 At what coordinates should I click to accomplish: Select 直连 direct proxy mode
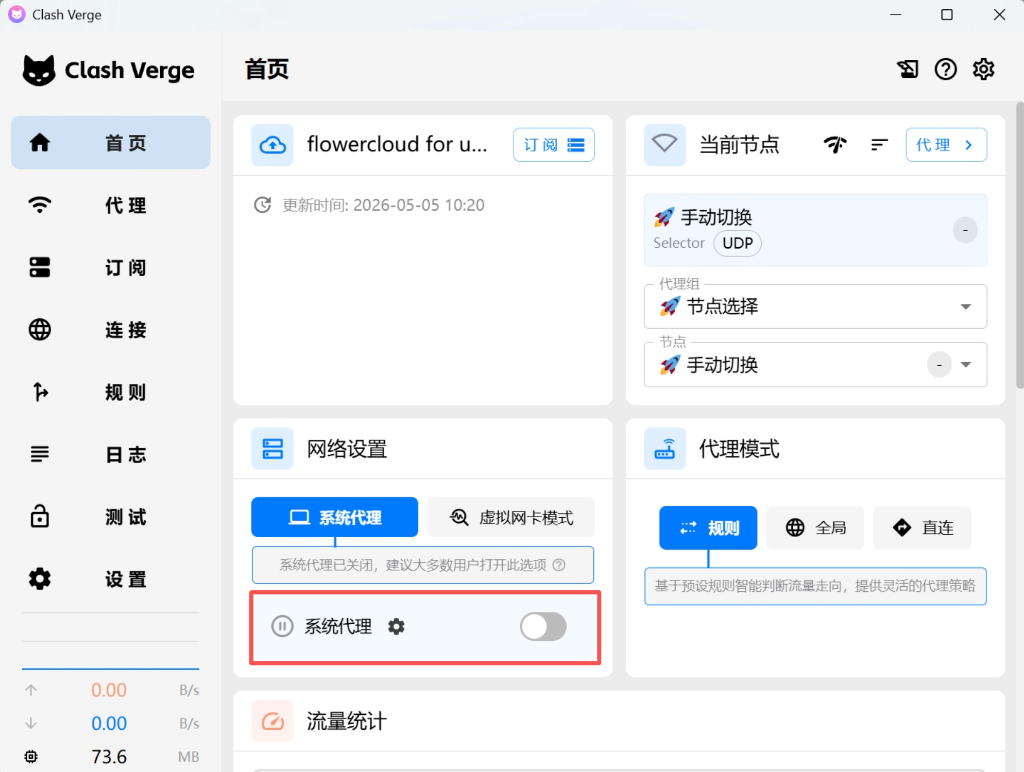[x=922, y=527]
